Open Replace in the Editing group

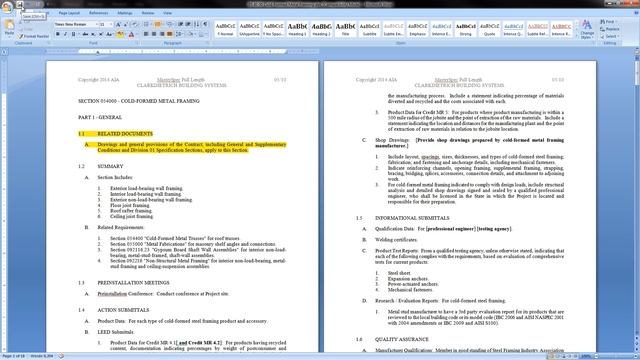coord(610,29)
